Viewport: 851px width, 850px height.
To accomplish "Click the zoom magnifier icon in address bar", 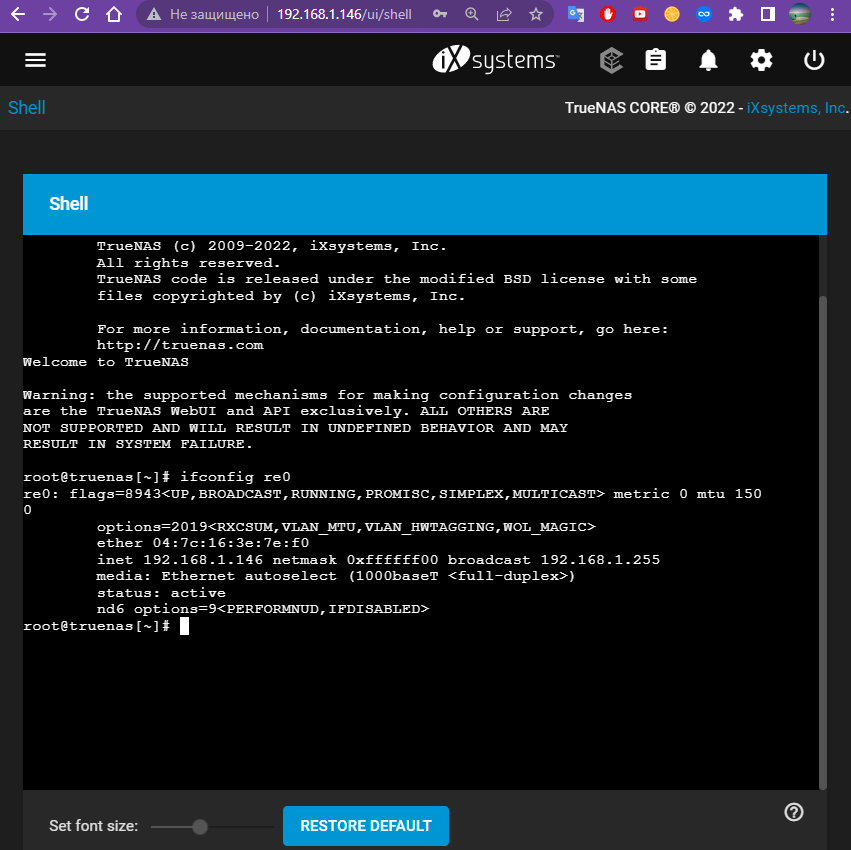I will (x=472, y=14).
